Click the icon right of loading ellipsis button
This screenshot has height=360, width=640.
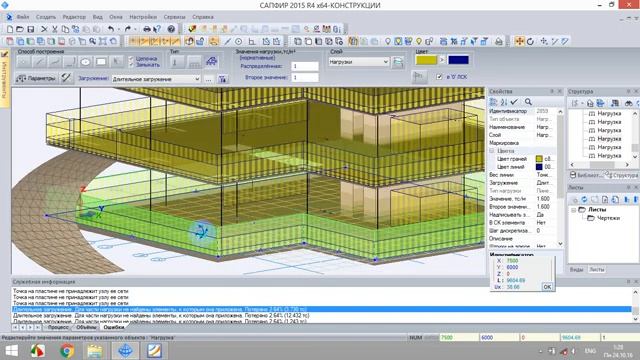222,79
